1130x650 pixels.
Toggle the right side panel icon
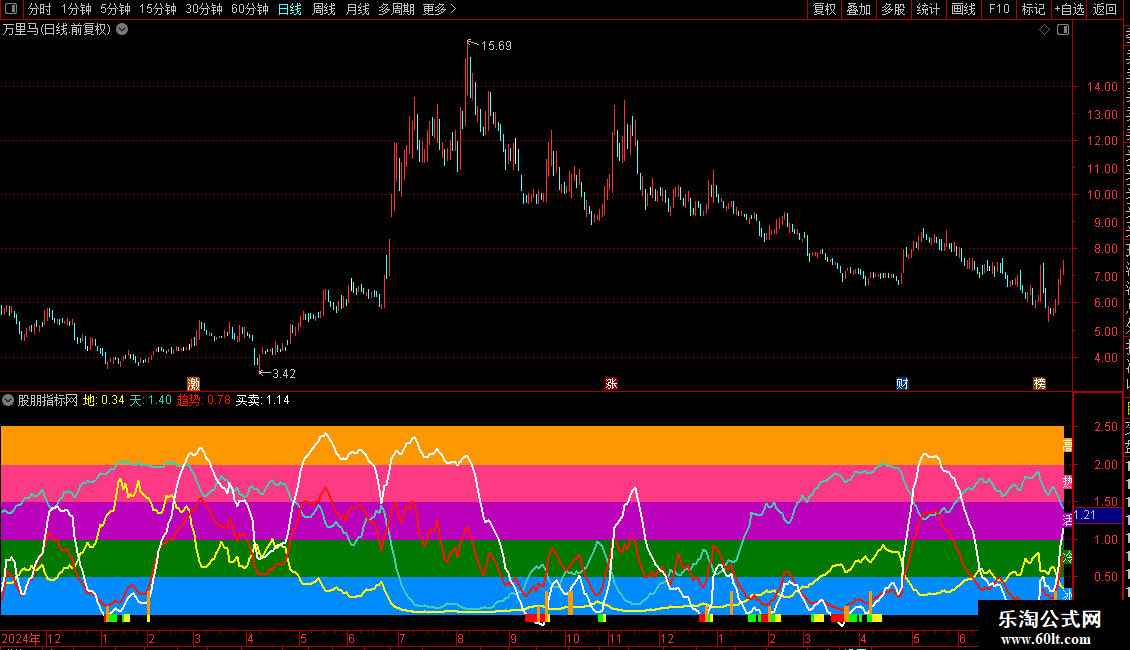(x=1063, y=30)
